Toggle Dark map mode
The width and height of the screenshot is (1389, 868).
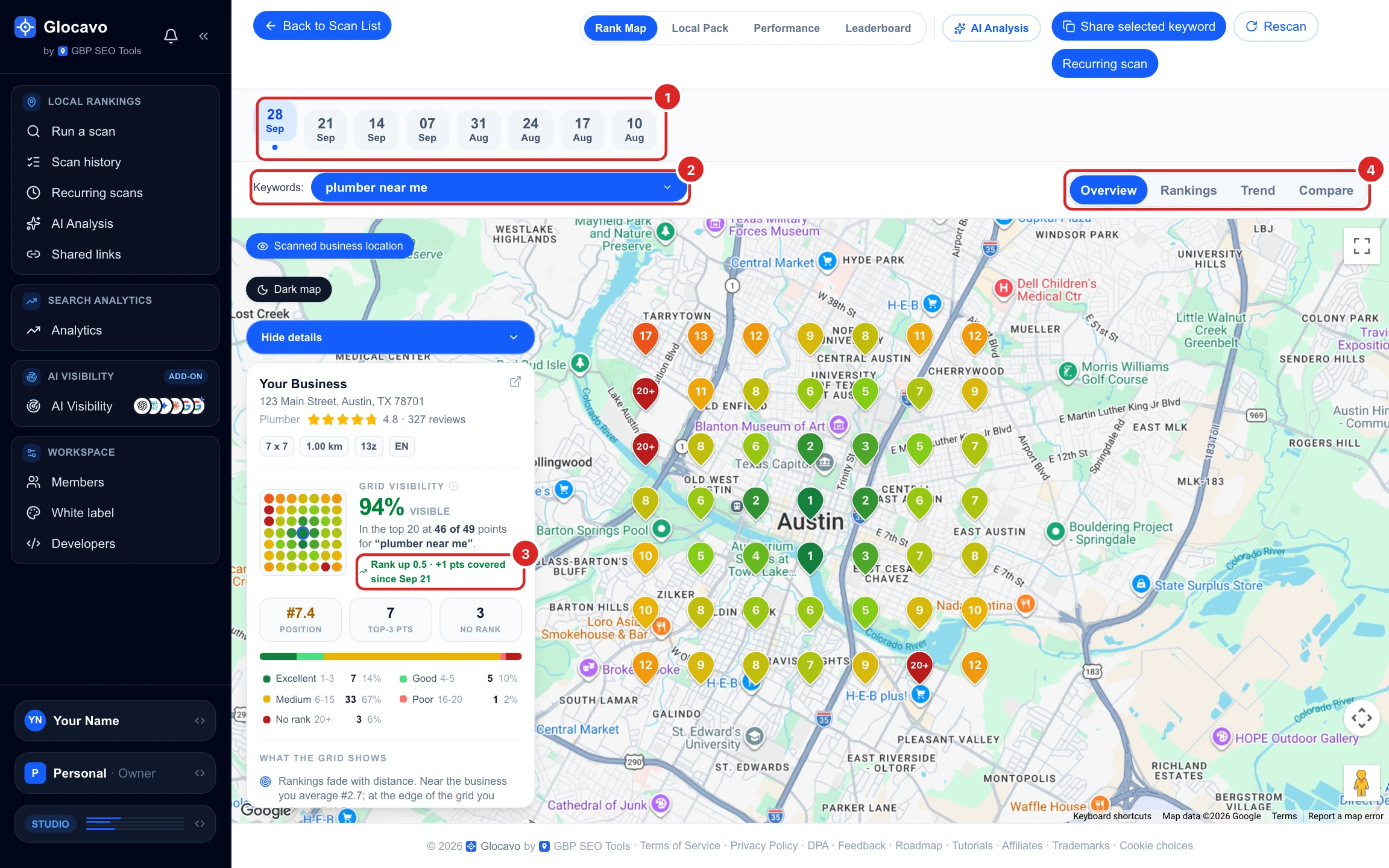pyautogui.click(x=289, y=289)
